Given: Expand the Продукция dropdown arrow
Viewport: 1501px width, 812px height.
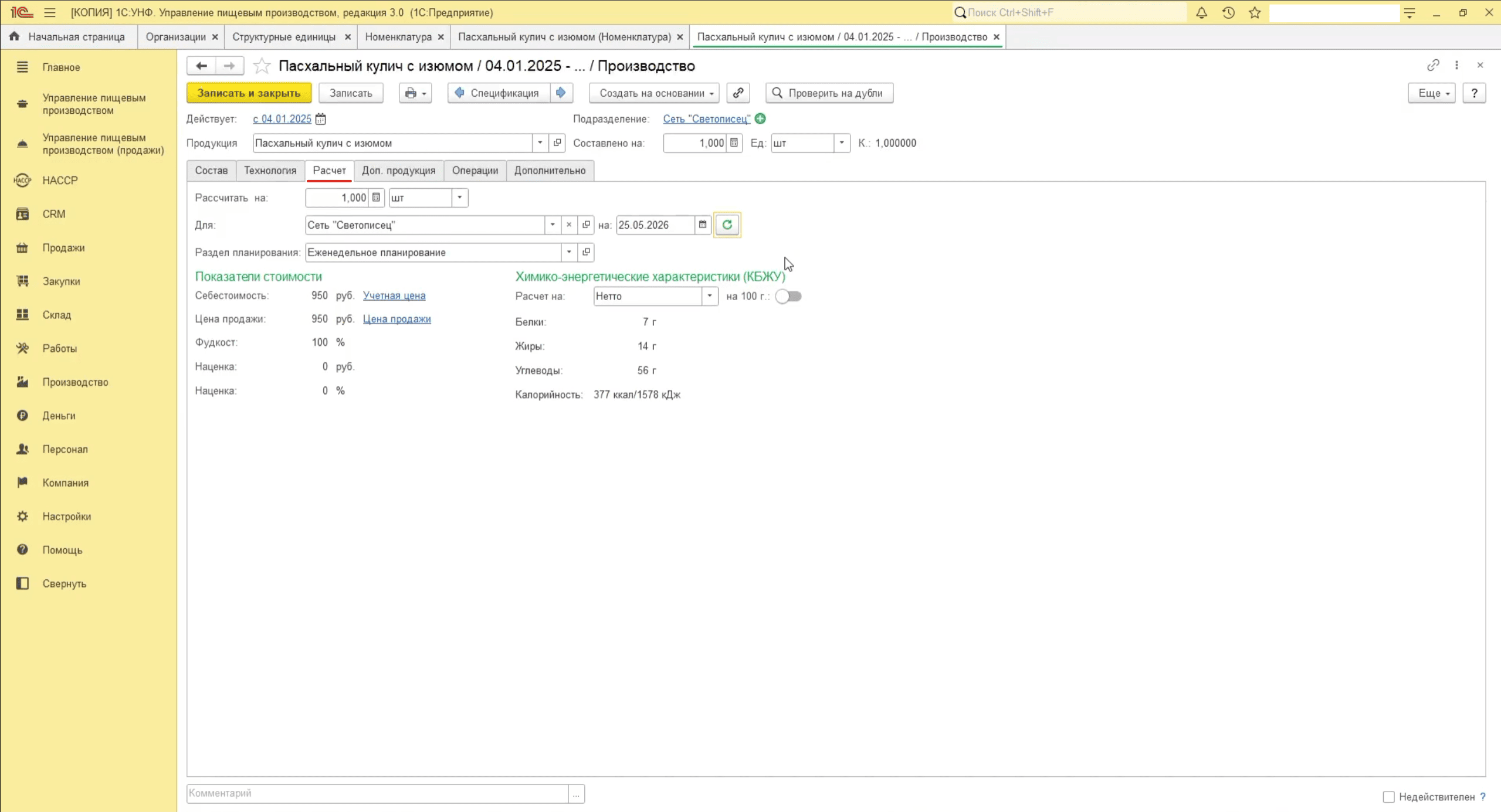Looking at the screenshot, I should 540,143.
